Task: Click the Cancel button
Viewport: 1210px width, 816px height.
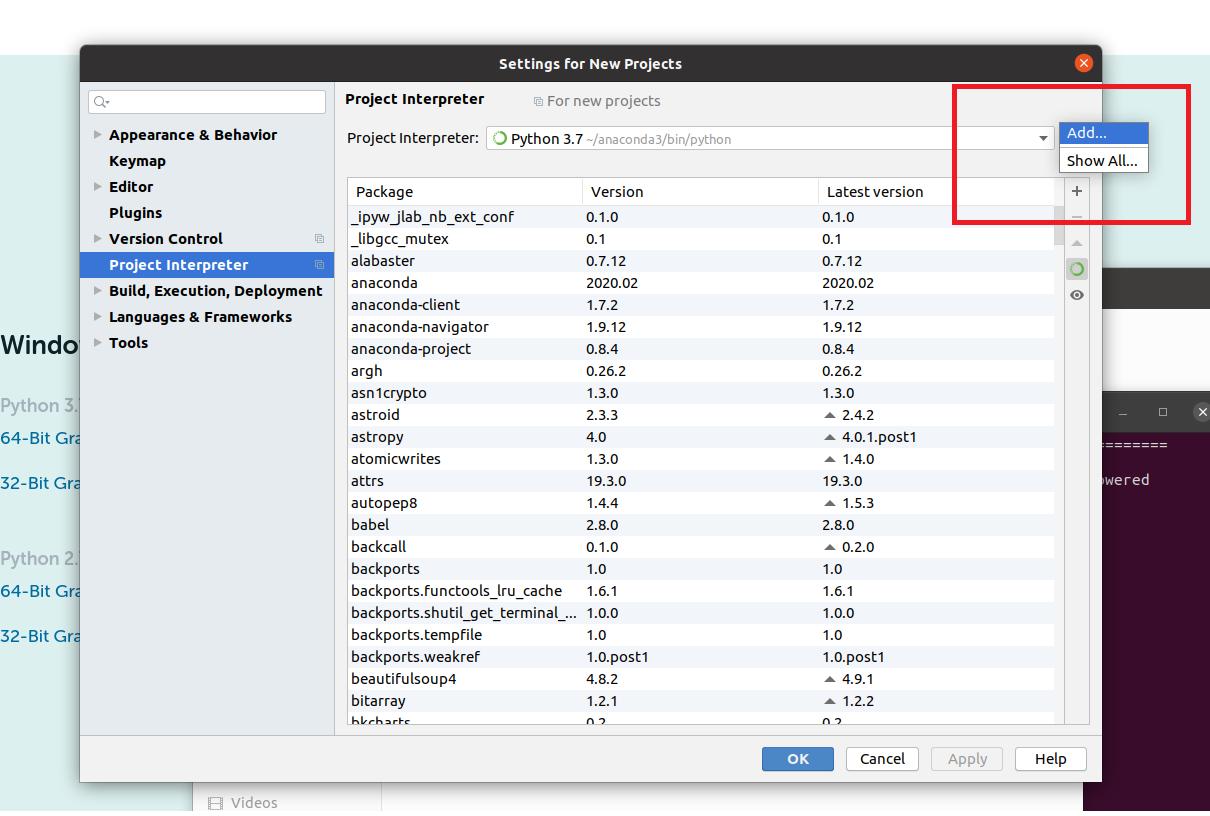Action: click(882, 759)
